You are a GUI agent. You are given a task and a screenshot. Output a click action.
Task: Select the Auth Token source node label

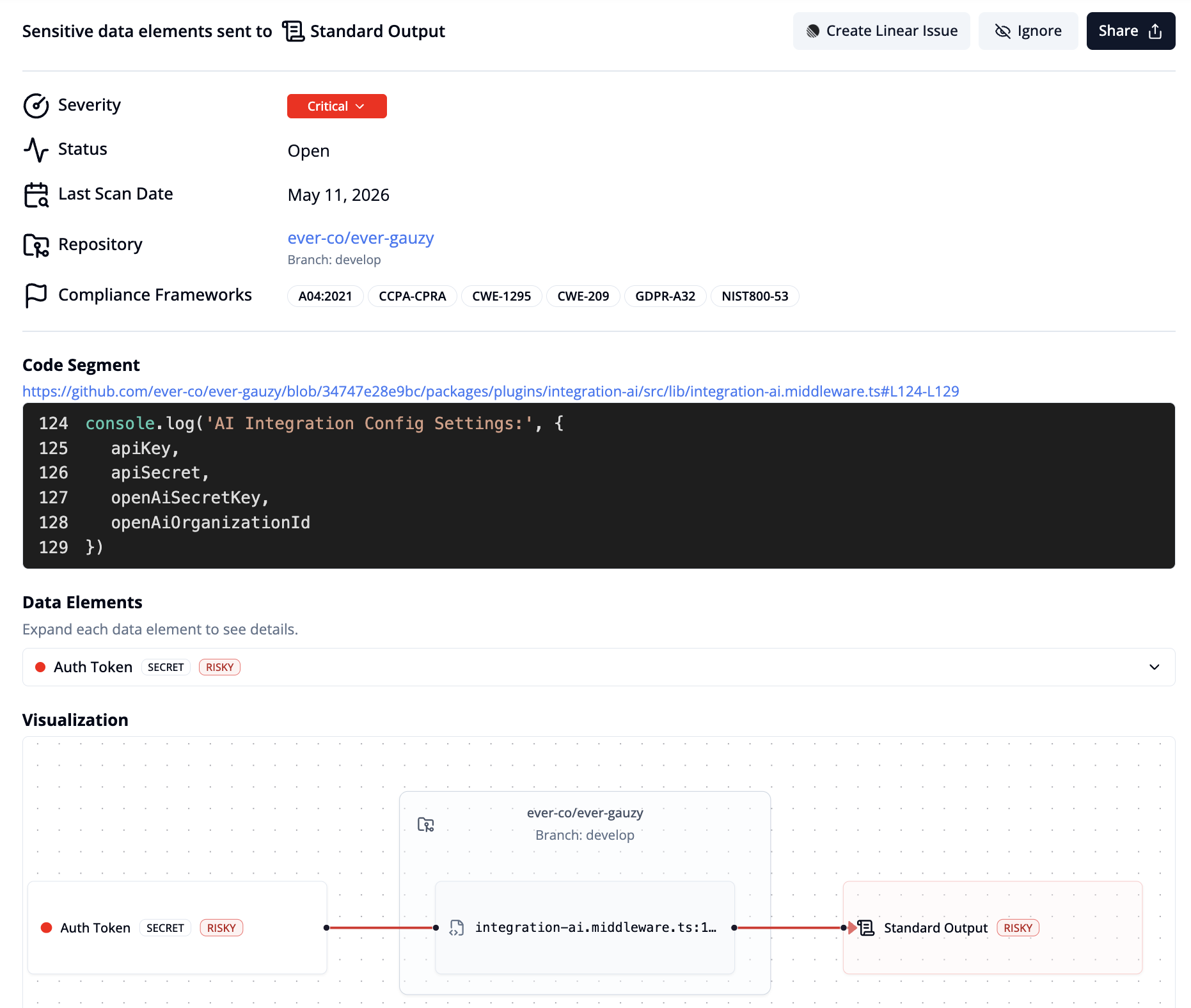pyautogui.click(x=95, y=928)
